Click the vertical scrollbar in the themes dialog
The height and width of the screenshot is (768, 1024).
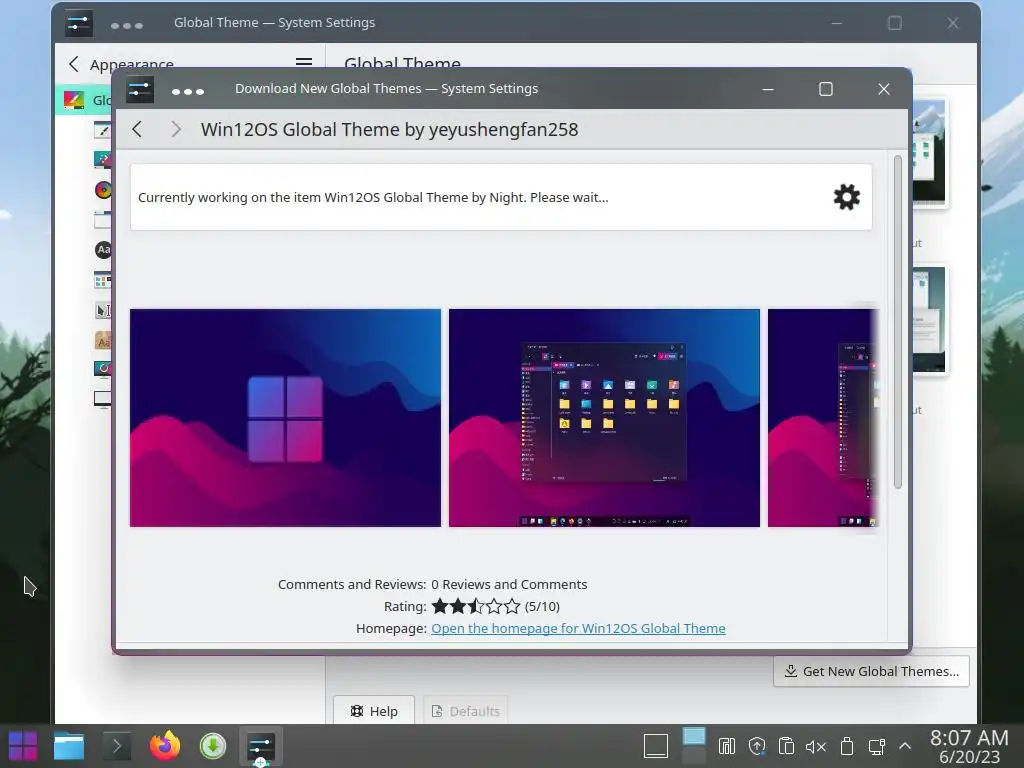pos(898,322)
